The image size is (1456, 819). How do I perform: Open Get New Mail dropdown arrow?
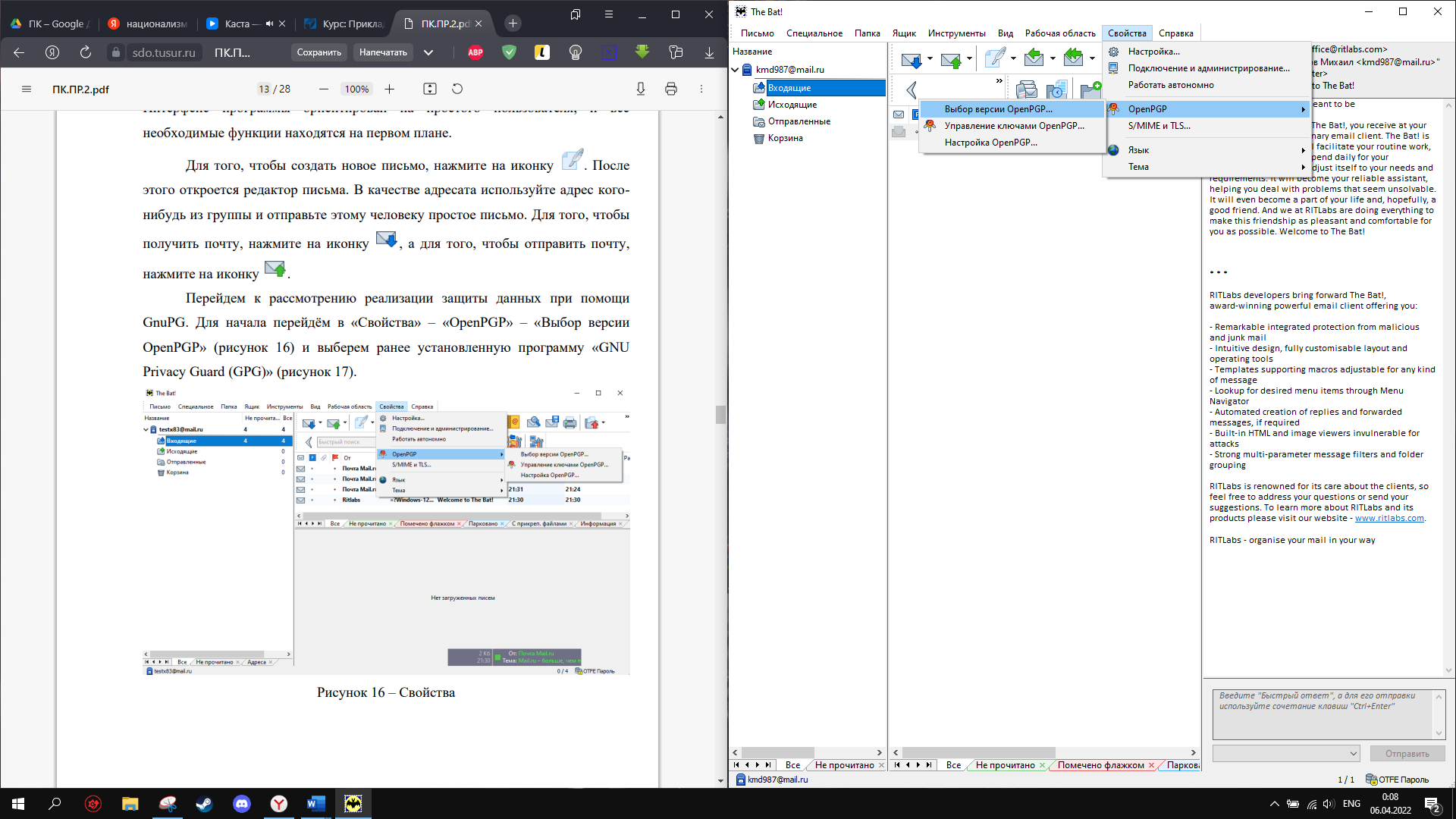click(x=930, y=58)
